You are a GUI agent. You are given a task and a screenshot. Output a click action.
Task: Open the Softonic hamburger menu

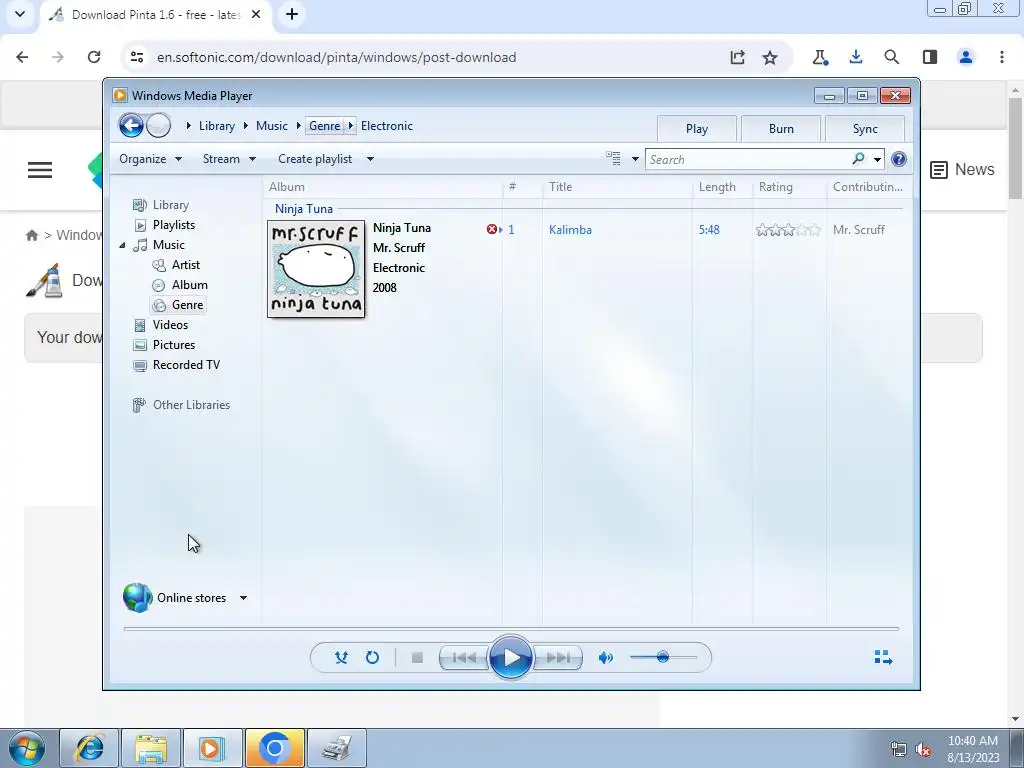[40, 170]
